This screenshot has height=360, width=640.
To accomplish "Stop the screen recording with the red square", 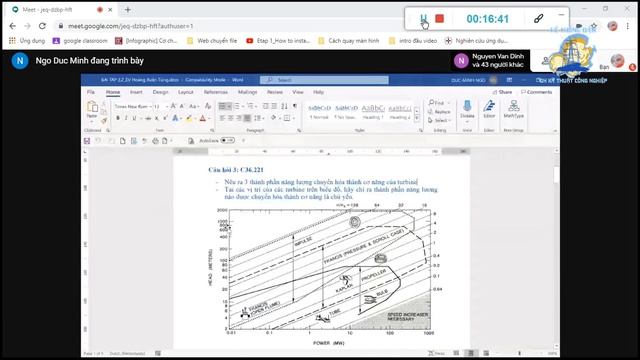I will click(x=440, y=18).
